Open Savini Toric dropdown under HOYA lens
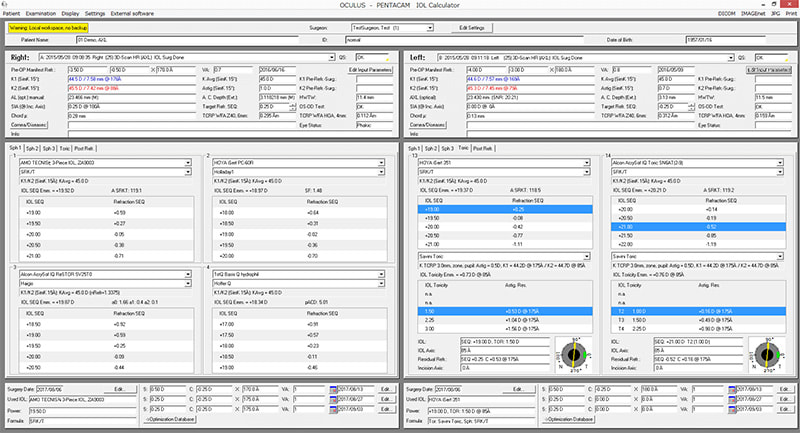This screenshot has width=800, height=433. click(586, 257)
